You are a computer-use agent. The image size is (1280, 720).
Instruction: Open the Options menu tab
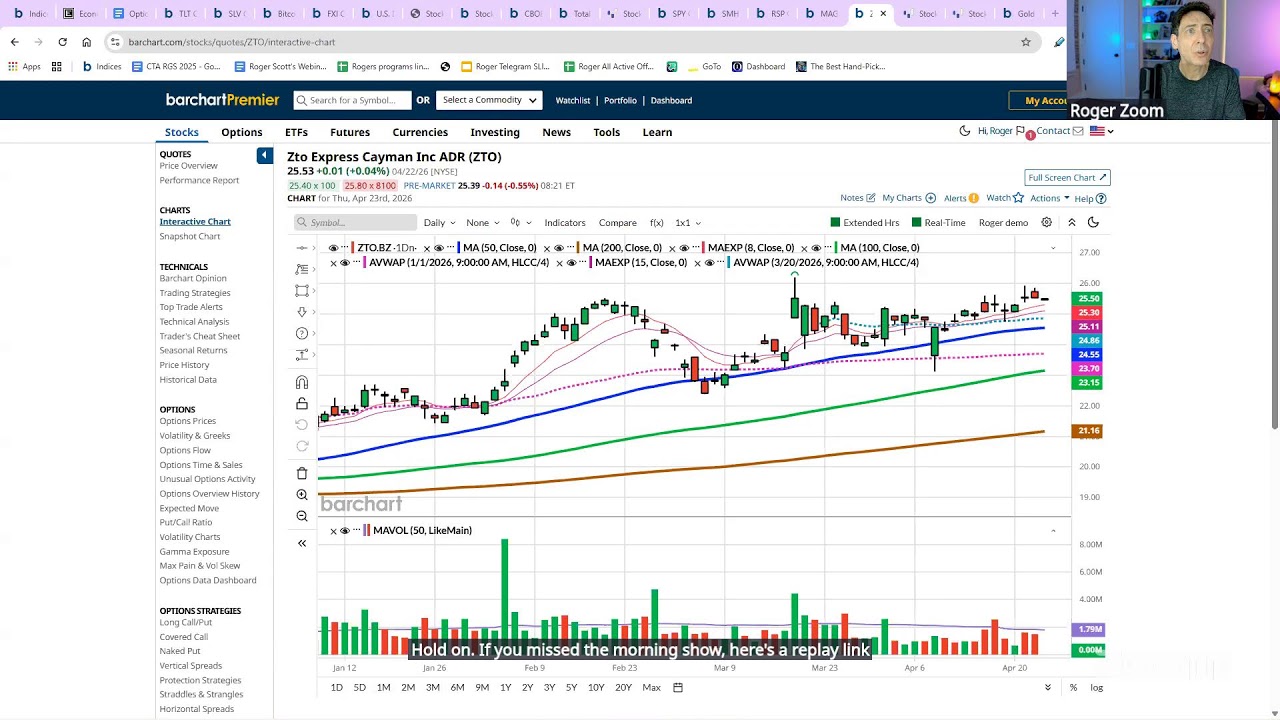(242, 132)
